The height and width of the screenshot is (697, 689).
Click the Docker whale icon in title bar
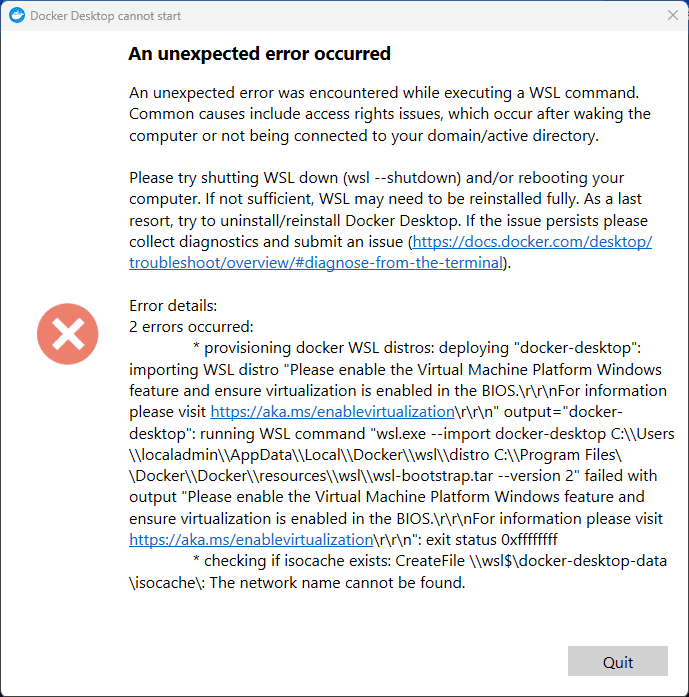[16, 16]
